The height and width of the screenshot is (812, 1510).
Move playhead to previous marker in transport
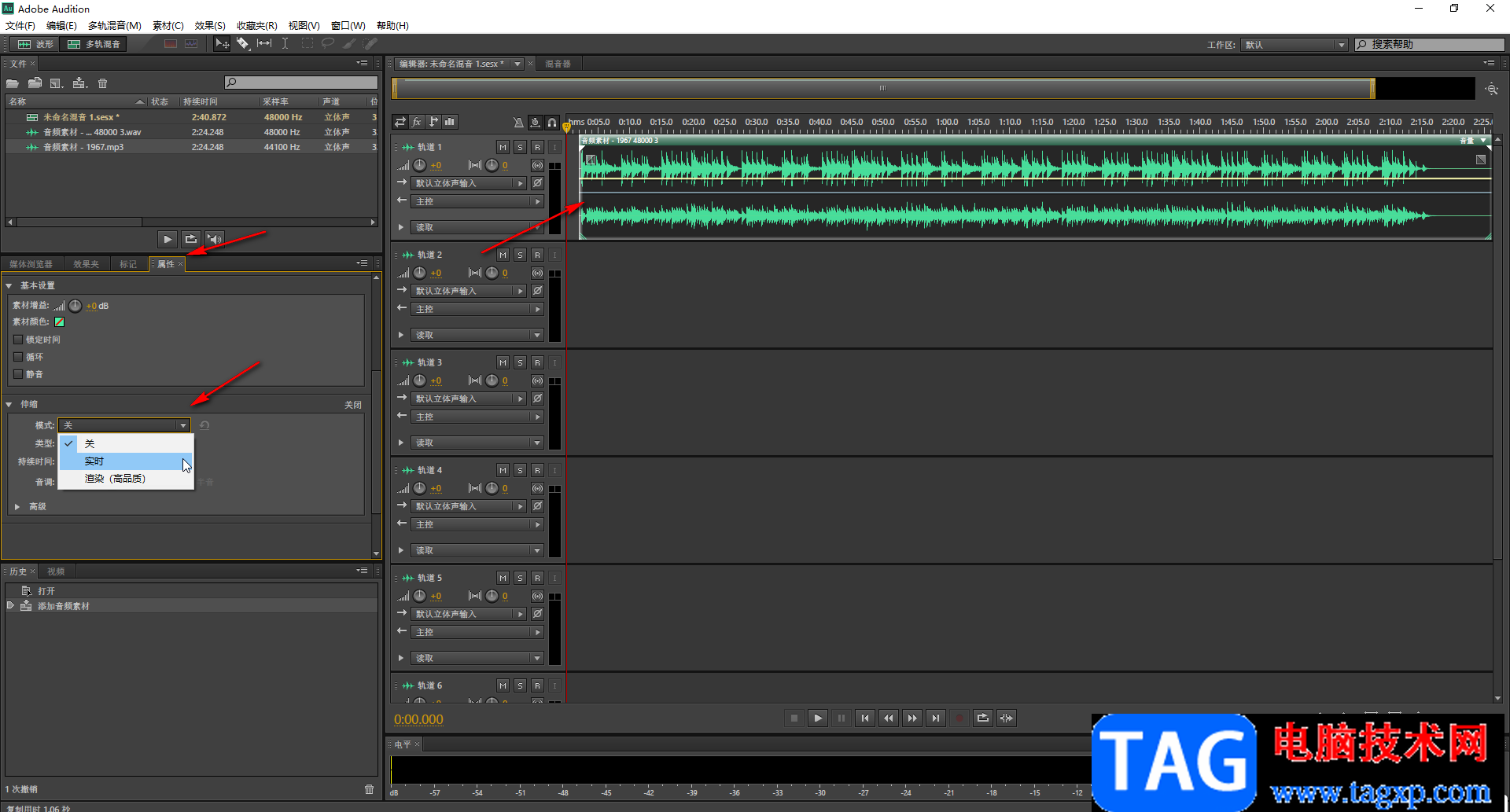(x=865, y=718)
